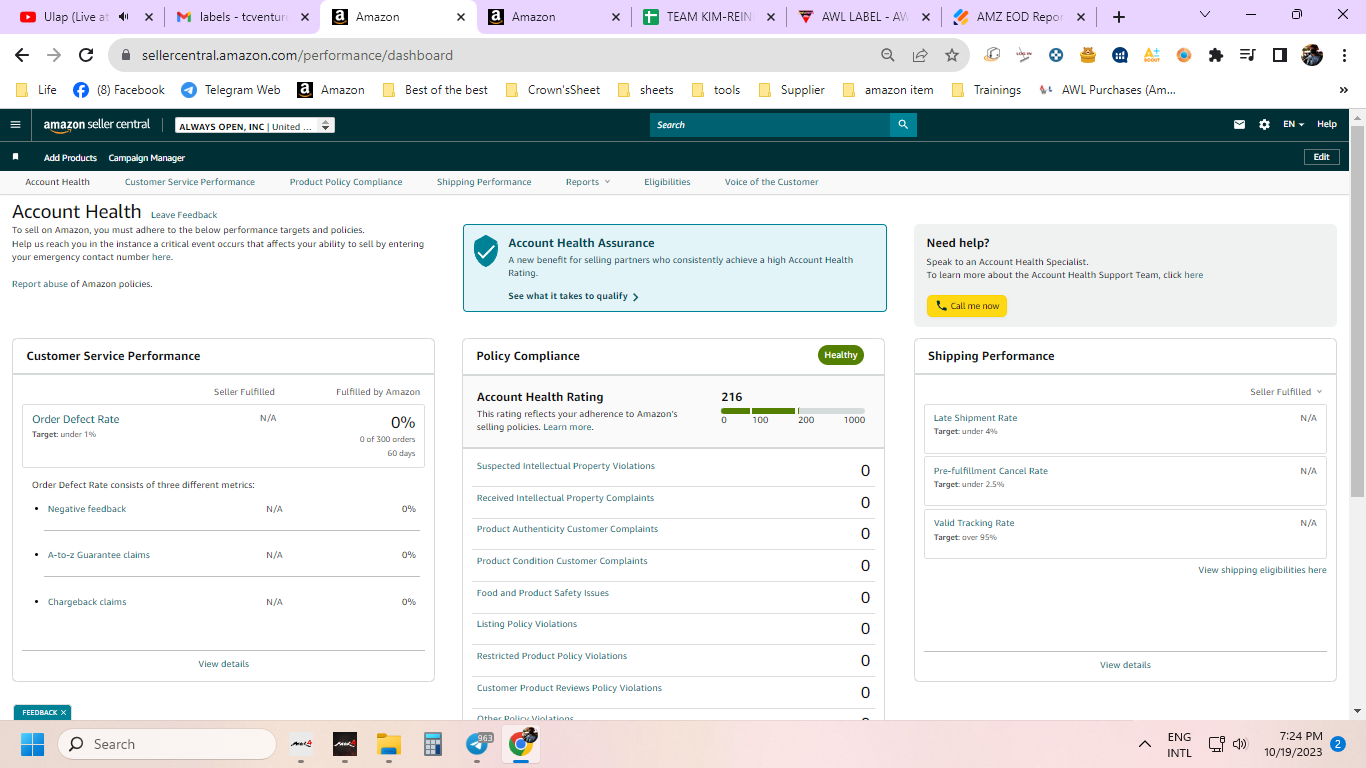
Task: Close the FEEDBACK tab
Action: tap(63, 713)
